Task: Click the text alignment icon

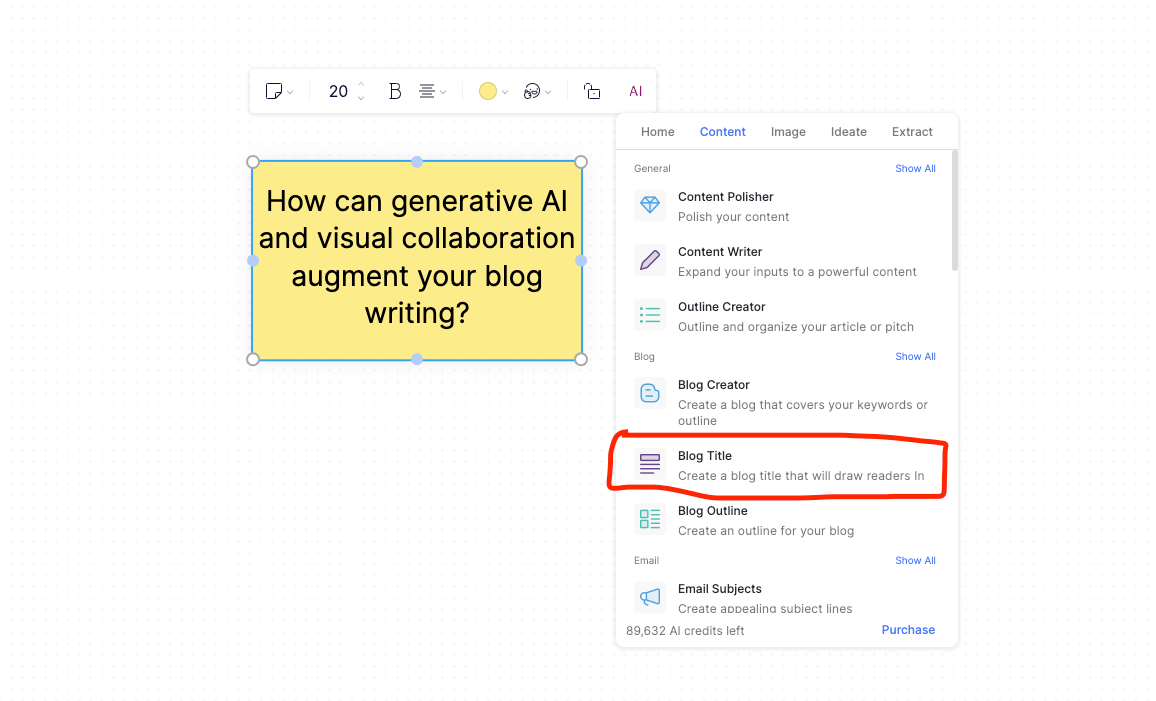Action: (426, 91)
